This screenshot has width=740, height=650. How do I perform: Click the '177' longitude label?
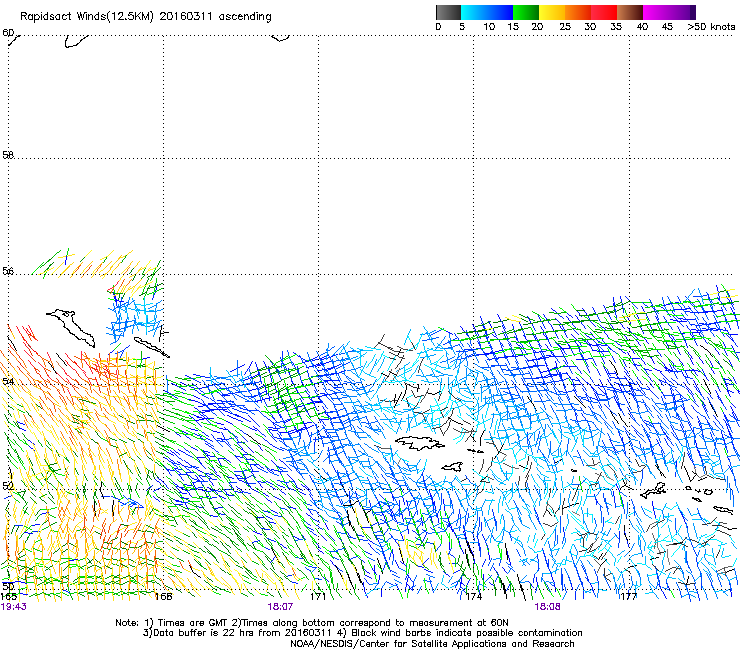click(x=629, y=597)
